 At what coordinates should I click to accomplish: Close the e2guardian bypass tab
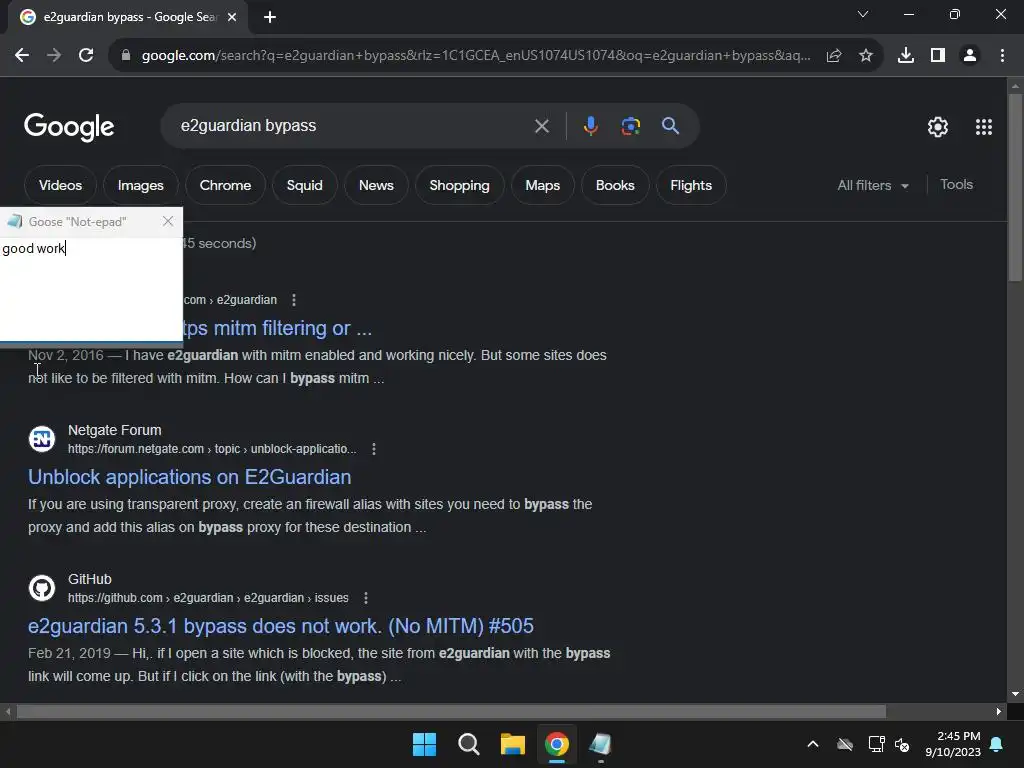pyautogui.click(x=232, y=17)
